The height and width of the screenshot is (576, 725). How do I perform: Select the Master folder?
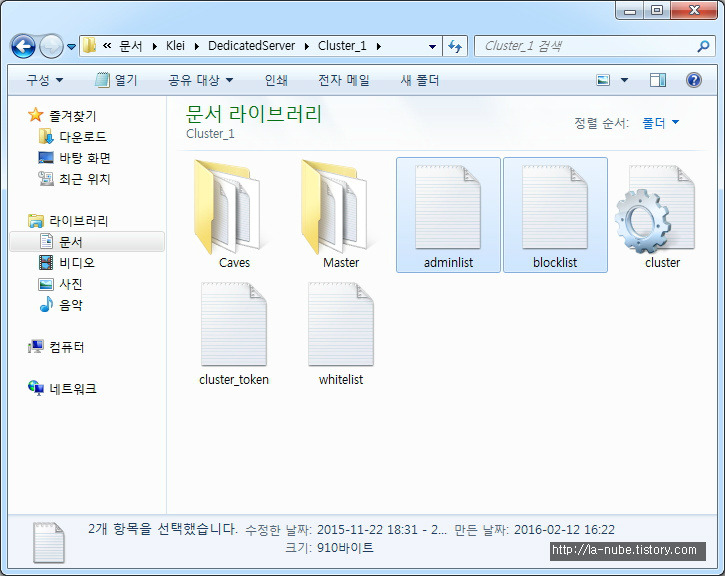pyautogui.click(x=341, y=215)
